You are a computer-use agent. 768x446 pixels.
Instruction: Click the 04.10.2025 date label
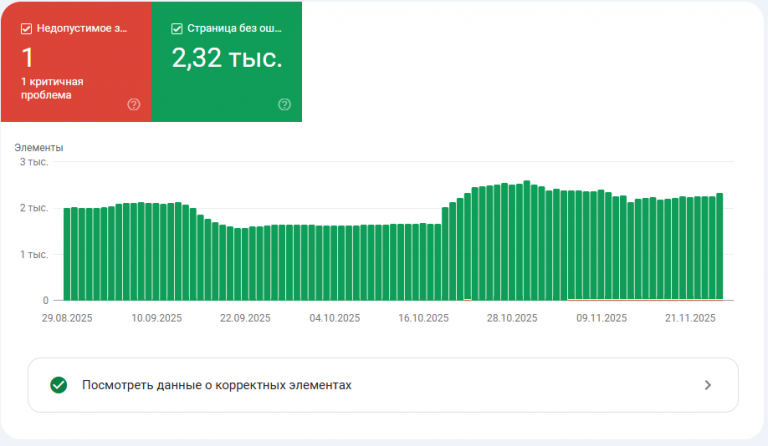tap(335, 318)
